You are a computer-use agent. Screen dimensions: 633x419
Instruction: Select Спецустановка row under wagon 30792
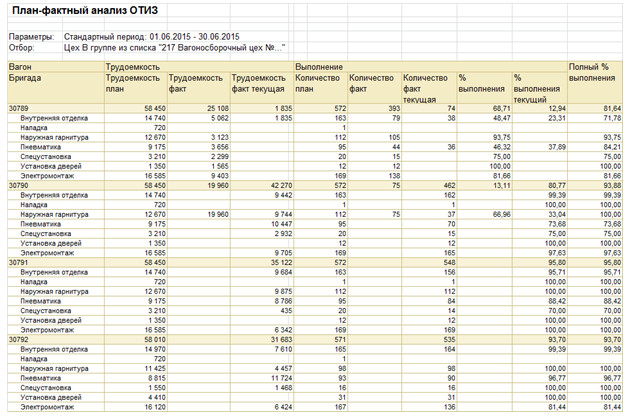[46, 389]
